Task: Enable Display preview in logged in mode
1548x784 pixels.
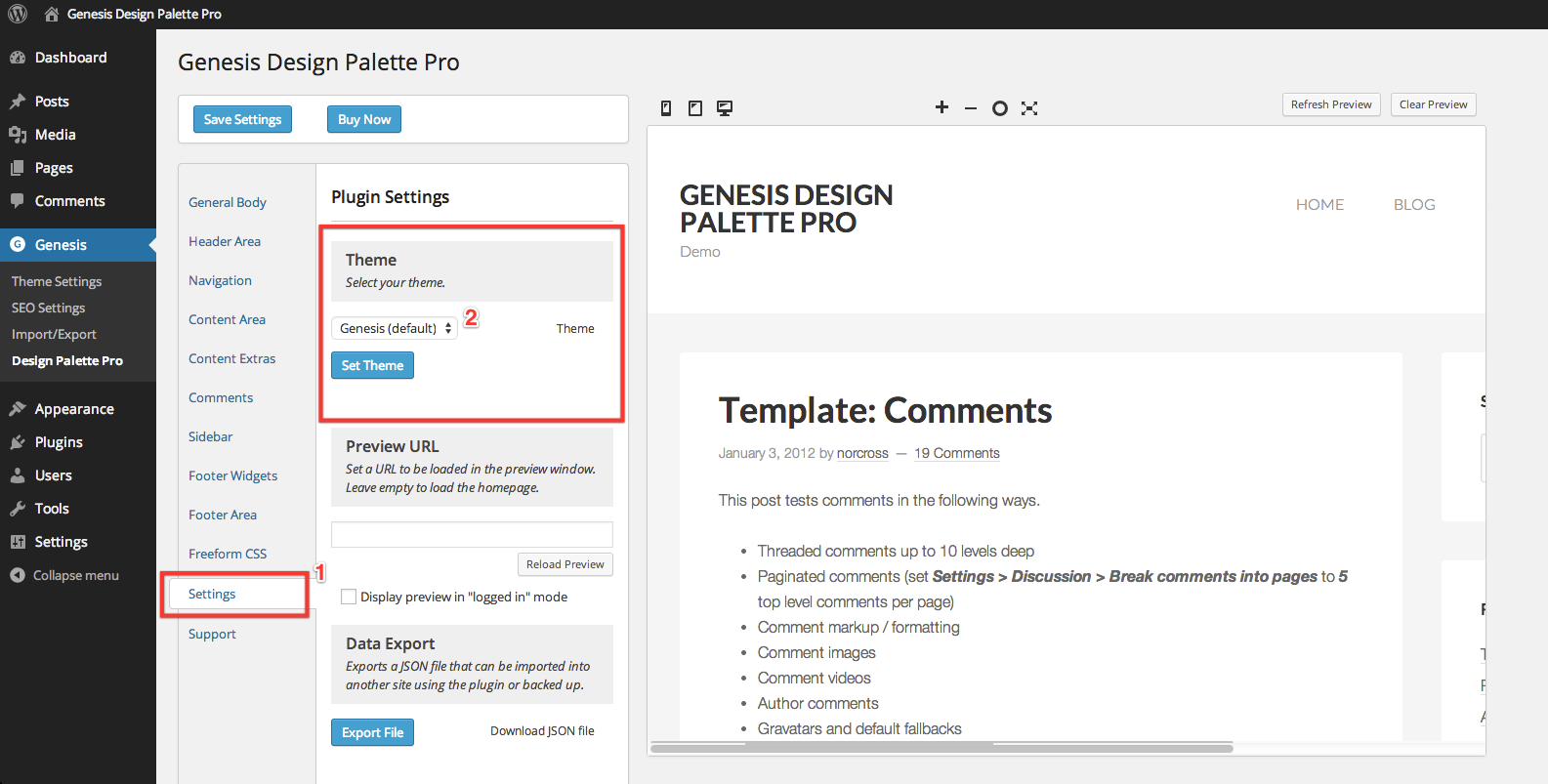Action: pyautogui.click(x=349, y=597)
